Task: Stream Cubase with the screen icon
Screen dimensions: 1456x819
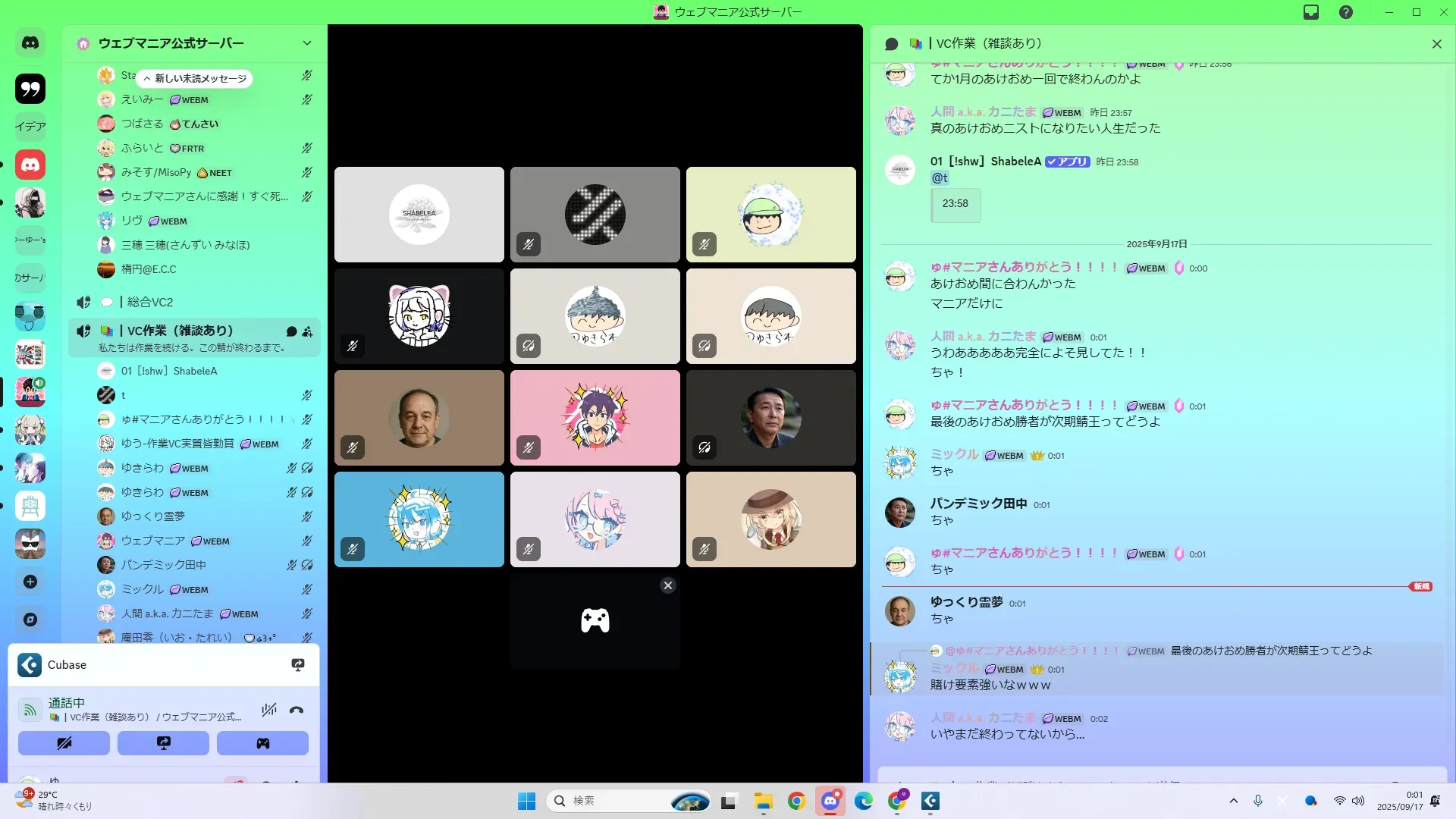Action: click(x=298, y=665)
